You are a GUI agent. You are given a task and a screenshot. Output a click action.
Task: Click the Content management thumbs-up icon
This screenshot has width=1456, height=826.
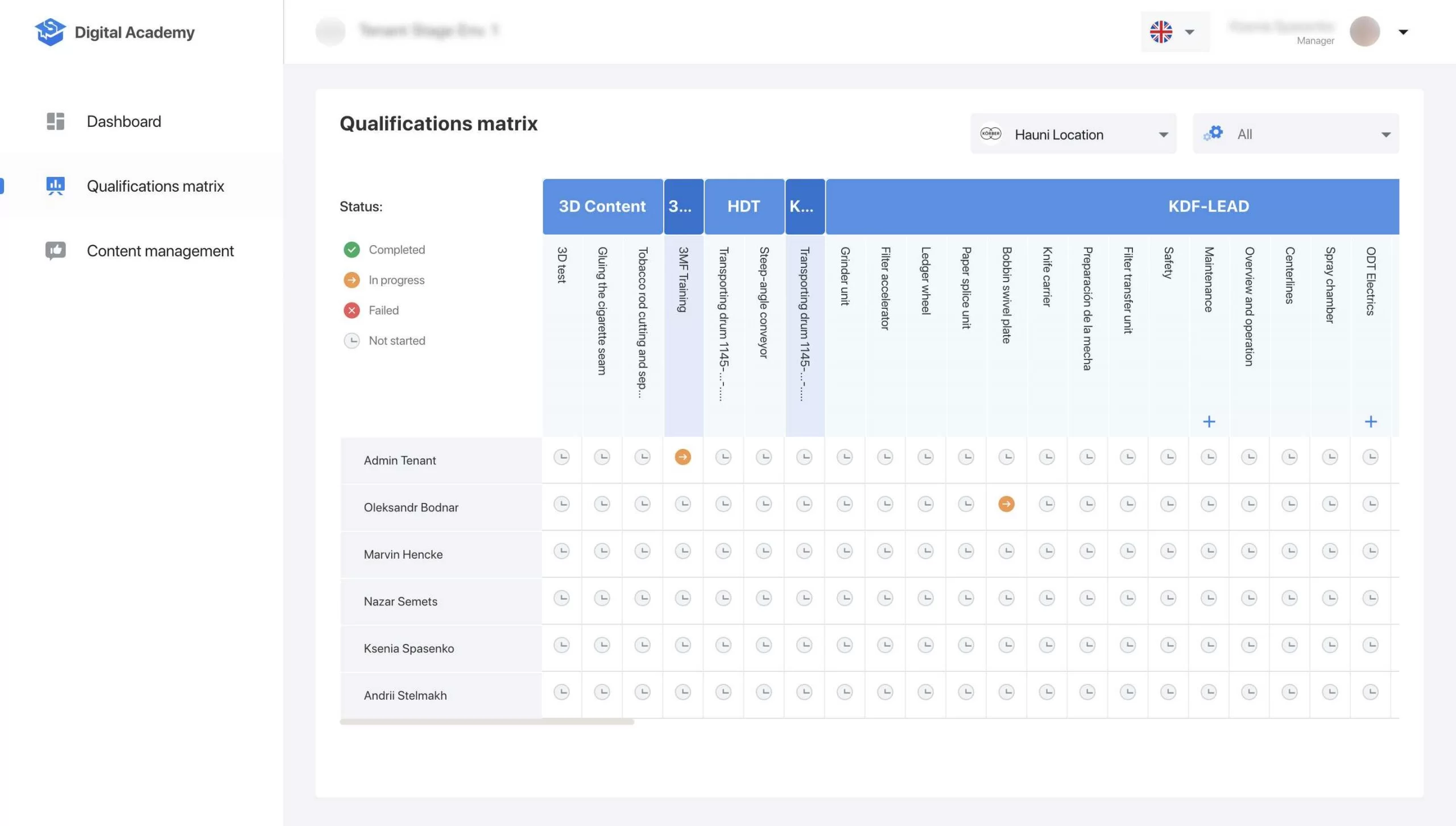pos(55,250)
